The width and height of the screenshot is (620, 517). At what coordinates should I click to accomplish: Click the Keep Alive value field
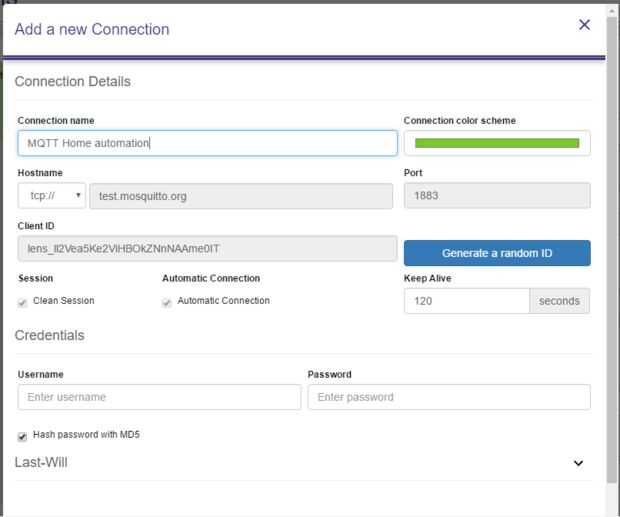point(466,301)
